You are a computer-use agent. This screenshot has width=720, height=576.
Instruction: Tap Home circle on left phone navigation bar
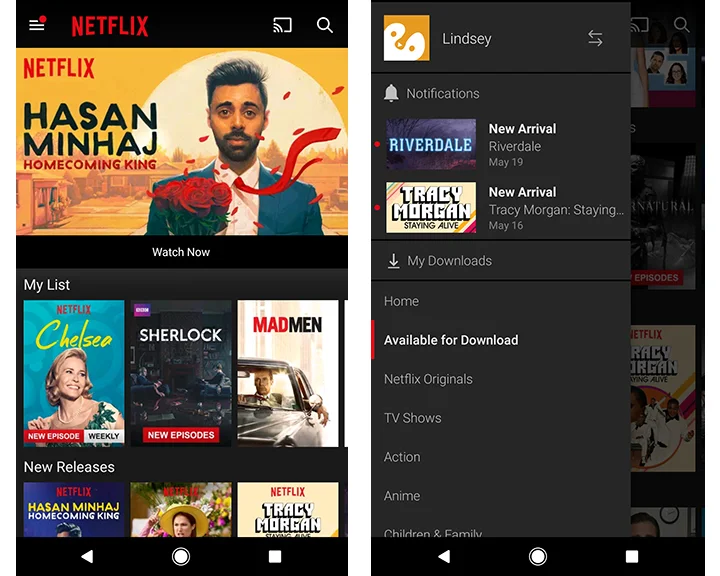coord(181,556)
